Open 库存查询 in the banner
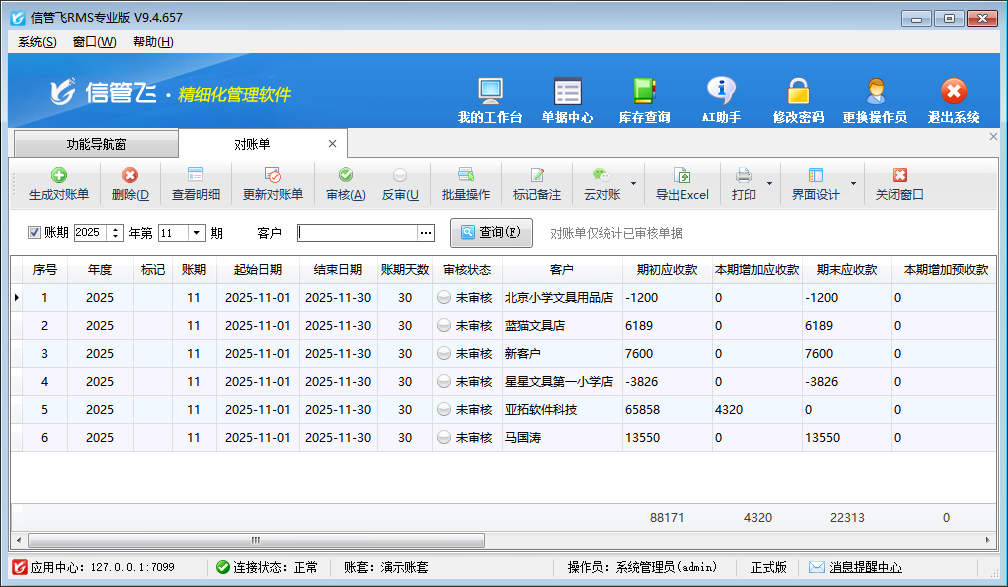The width and height of the screenshot is (1008, 587). (644, 100)
